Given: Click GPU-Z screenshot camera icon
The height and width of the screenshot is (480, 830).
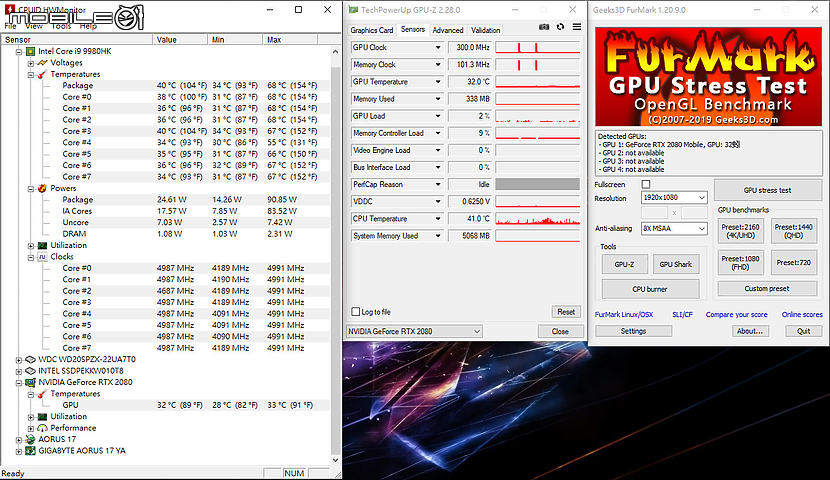Looking at the screenshot, I should click(544, 27).
